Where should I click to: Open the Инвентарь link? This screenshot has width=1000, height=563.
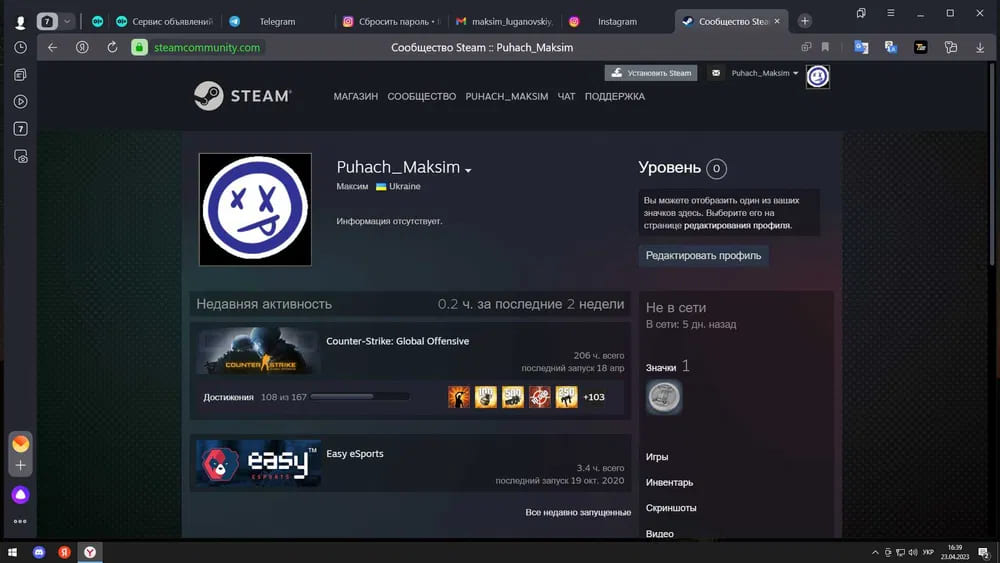[669, 482]
